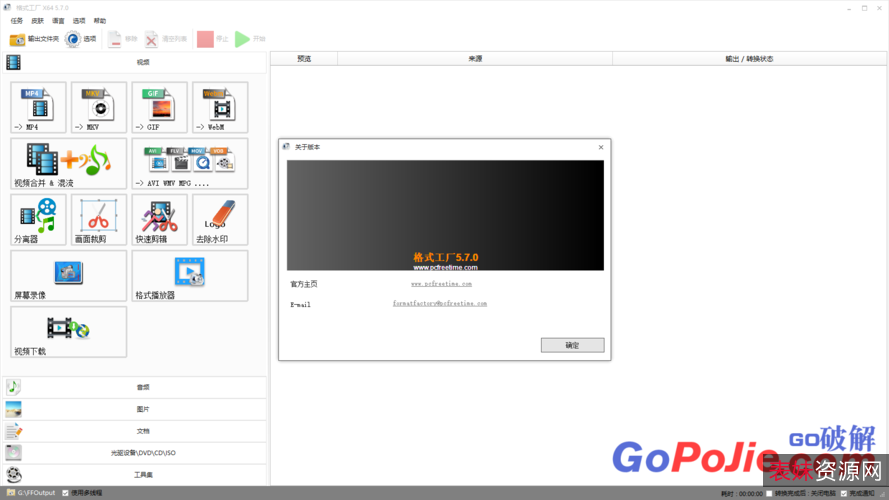Launch the 屏幕录像 screen recorder
The width and height of the screenshot is (889, 500).
[69, 276]
